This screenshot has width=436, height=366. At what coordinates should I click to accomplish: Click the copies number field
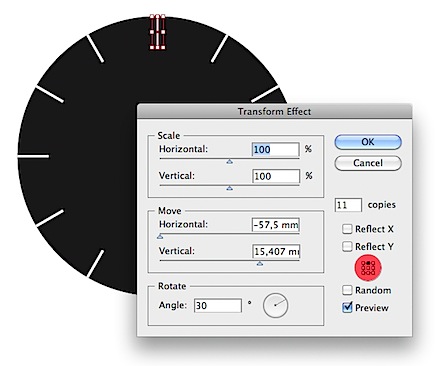tap(348, 205)
